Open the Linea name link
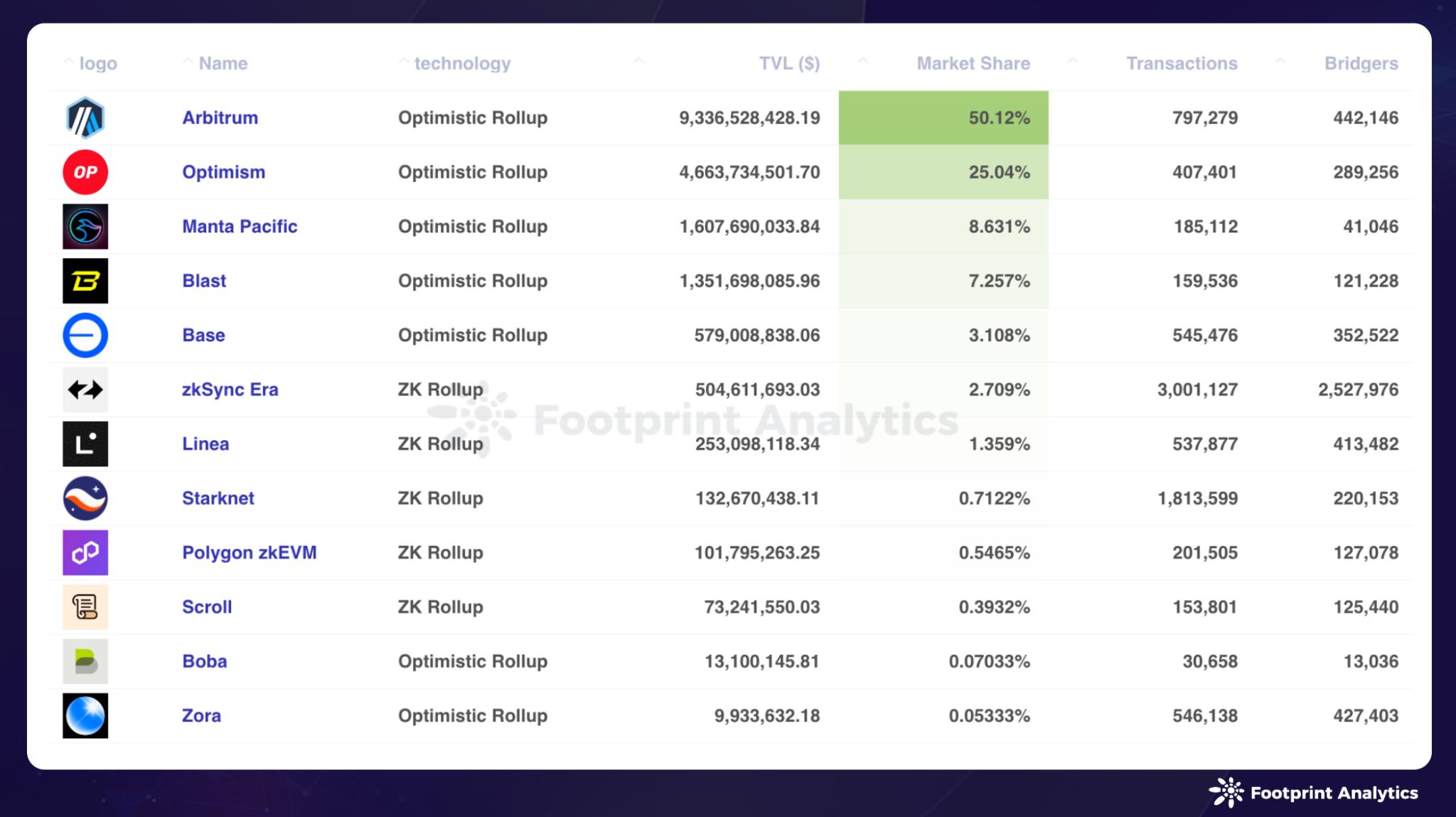1456x817 pixels. (205, 444)
